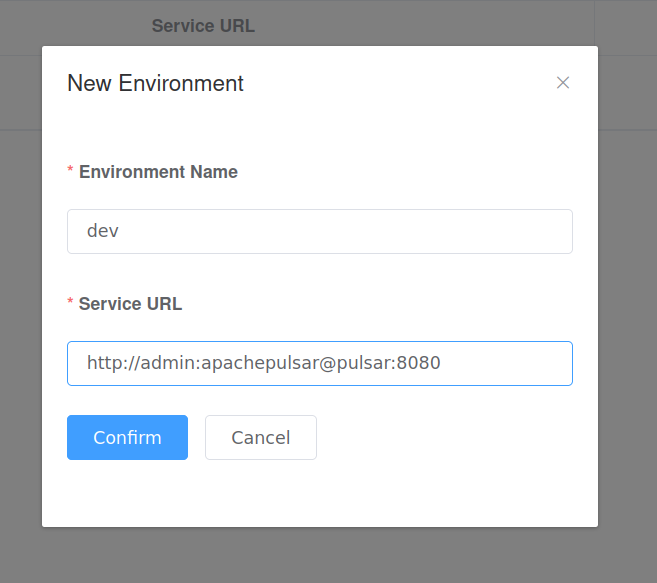Focus the Service URL input field
Screen dimensions: 657x583
click(x=320, y=363)
